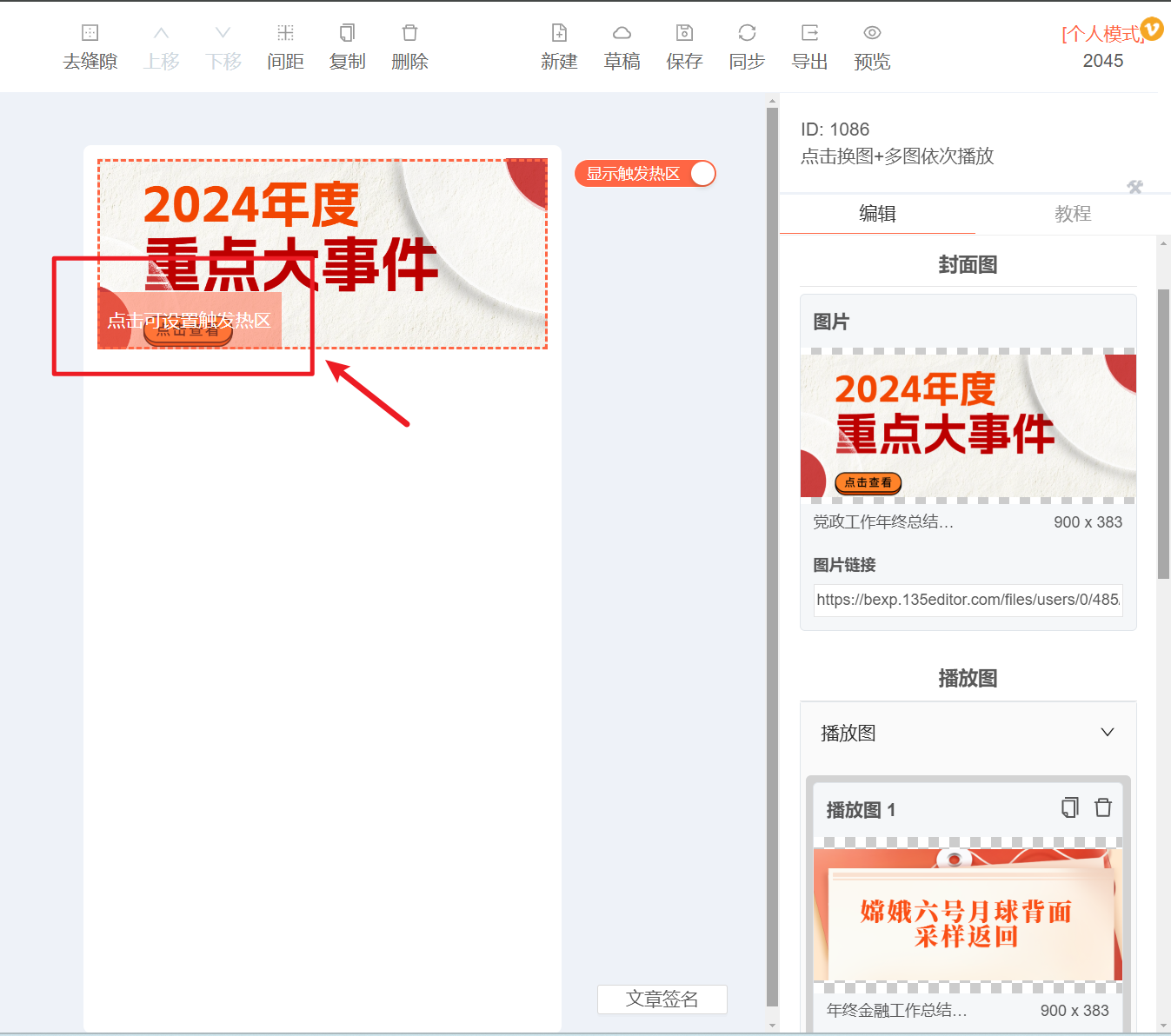
Task: Click the 删除 trash icon in toolbar
Action: tap(409, 33)
